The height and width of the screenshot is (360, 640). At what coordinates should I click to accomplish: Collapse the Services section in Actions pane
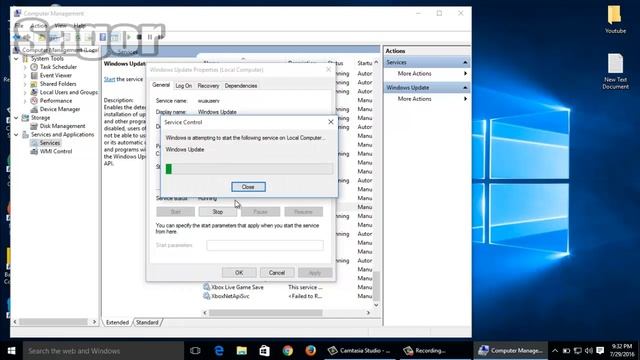coord(465,62)
